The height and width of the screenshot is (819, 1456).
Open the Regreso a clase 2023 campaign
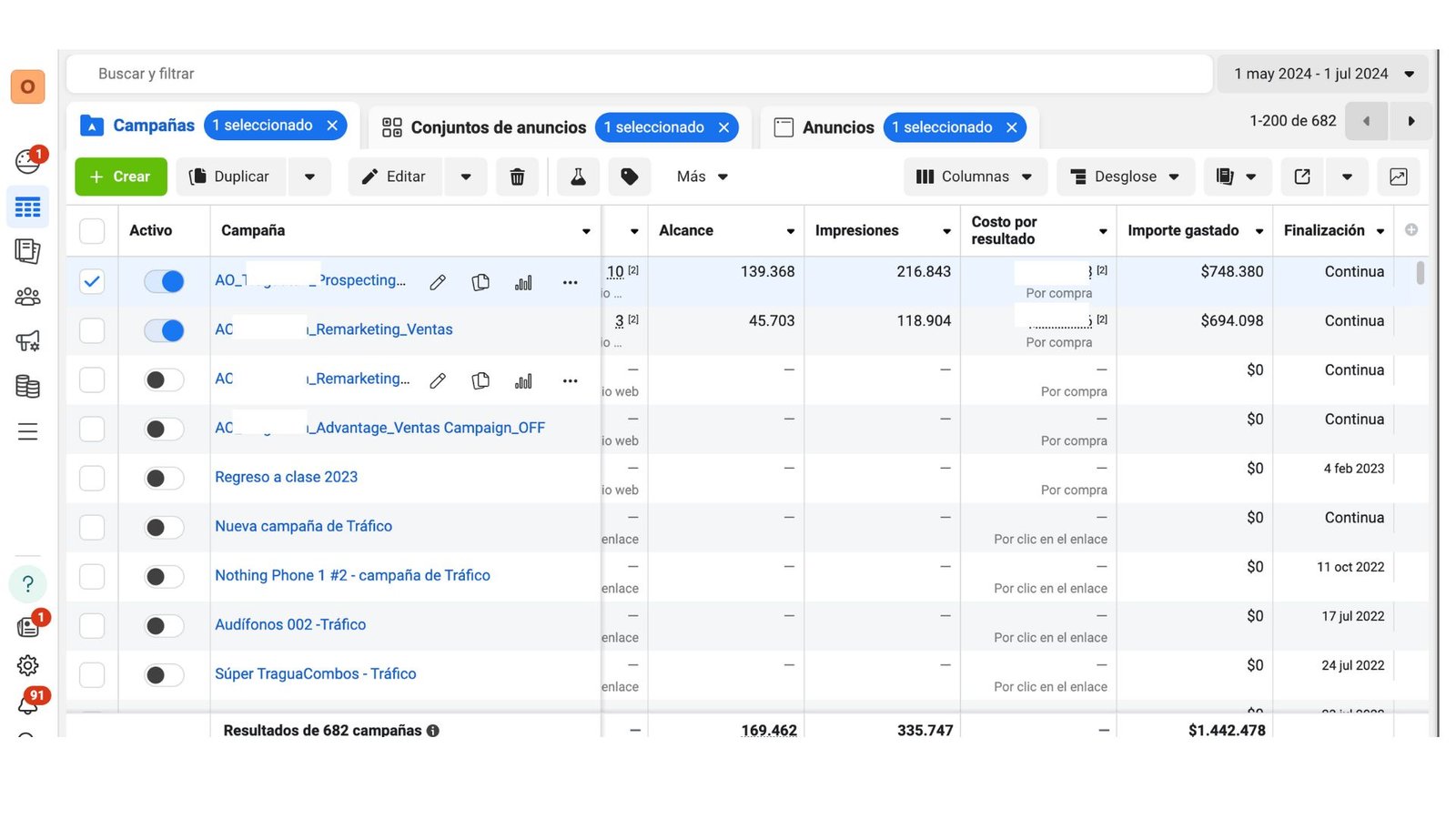[286, 477]
